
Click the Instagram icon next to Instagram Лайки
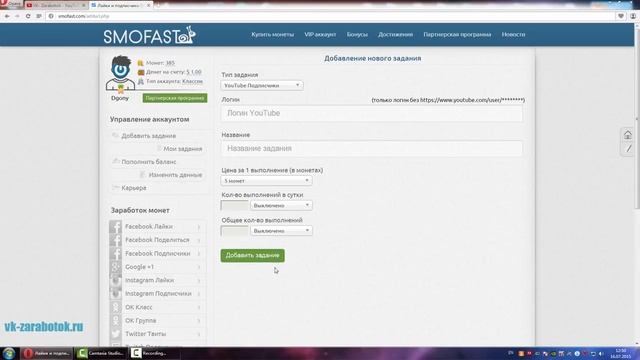point(116,280)
